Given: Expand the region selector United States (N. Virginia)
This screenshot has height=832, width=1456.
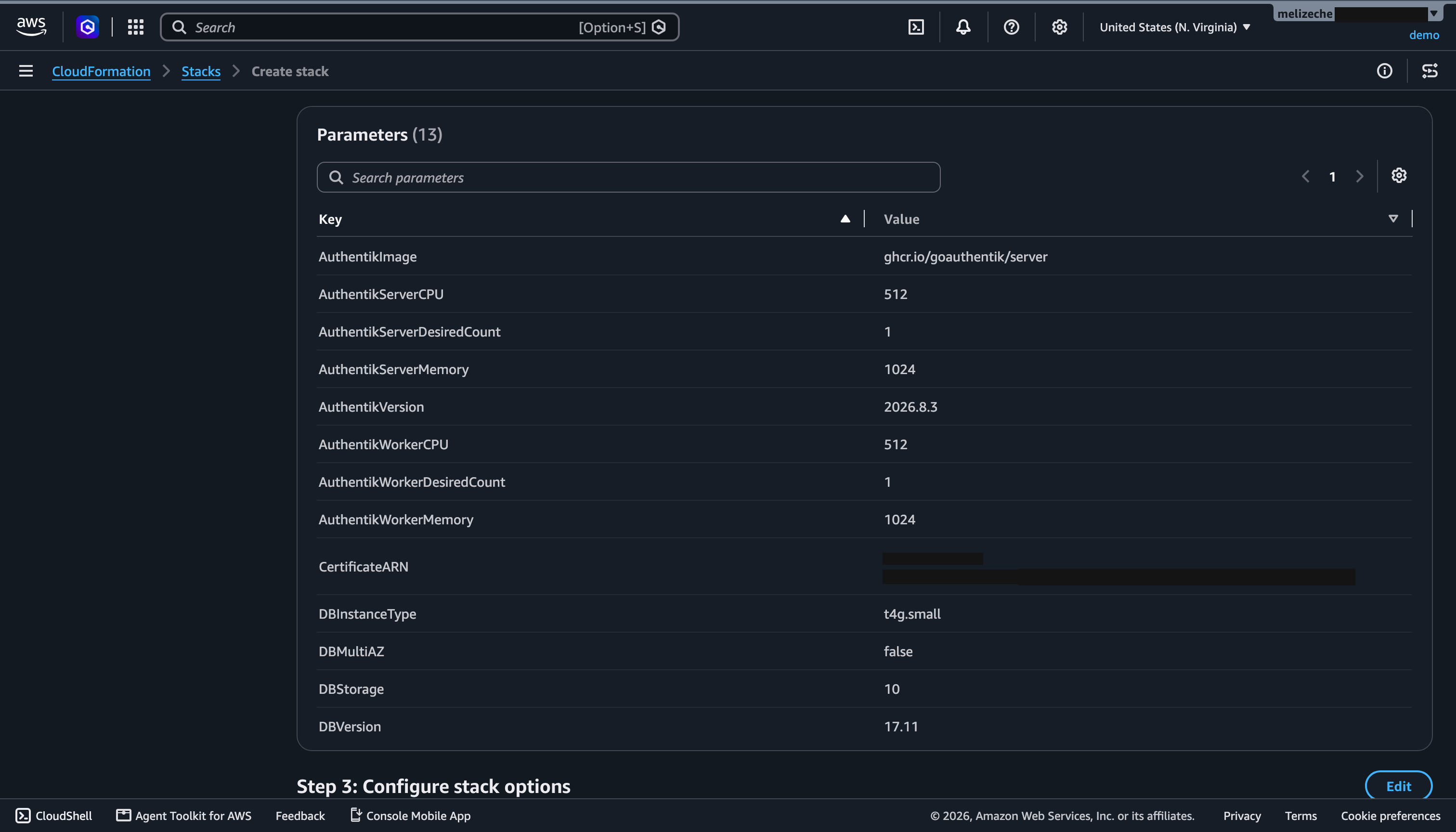Looking at the screenshot, I should (x=1175, y=27).
